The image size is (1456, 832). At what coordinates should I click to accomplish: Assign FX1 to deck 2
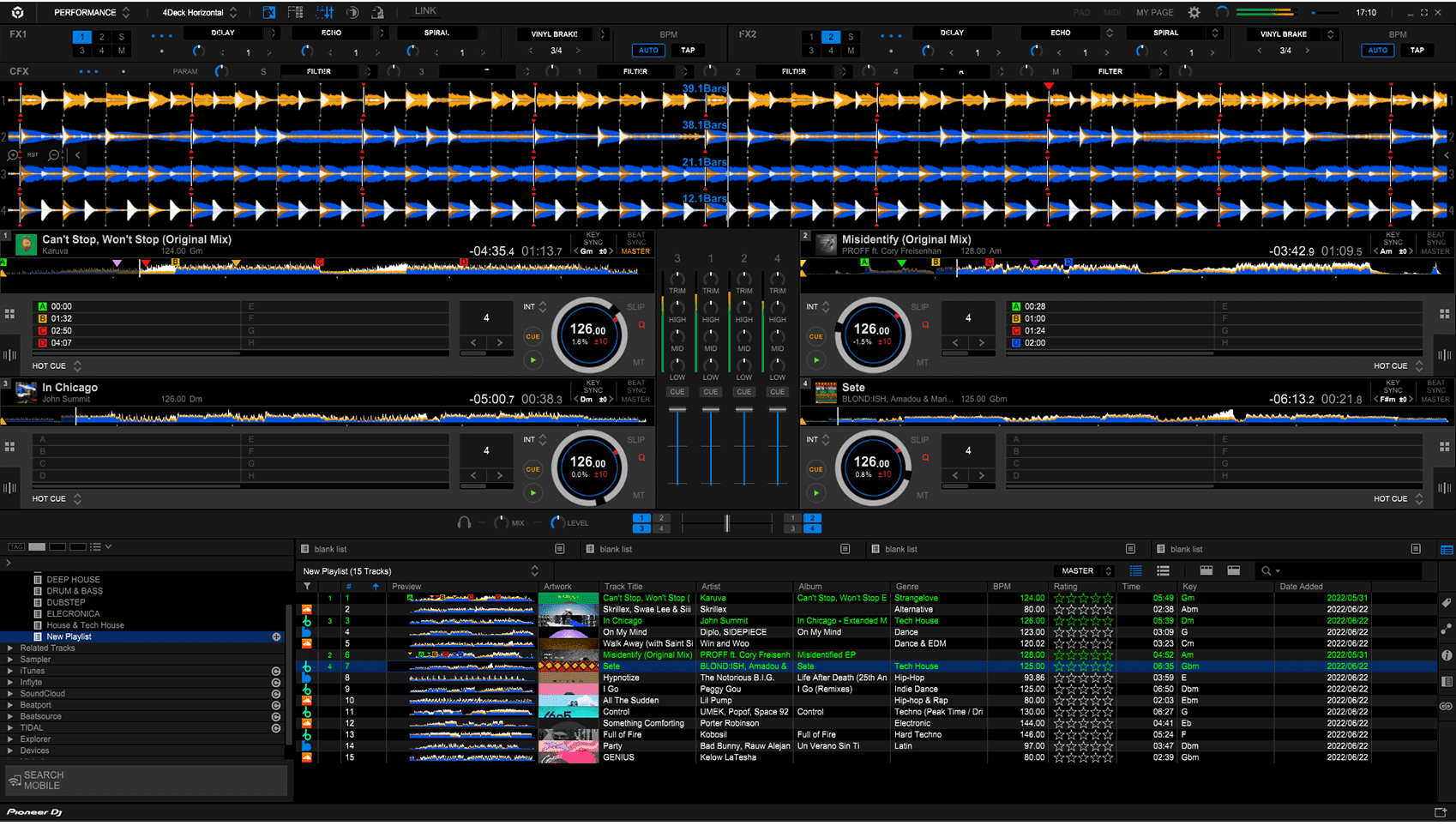coord(101,37)
